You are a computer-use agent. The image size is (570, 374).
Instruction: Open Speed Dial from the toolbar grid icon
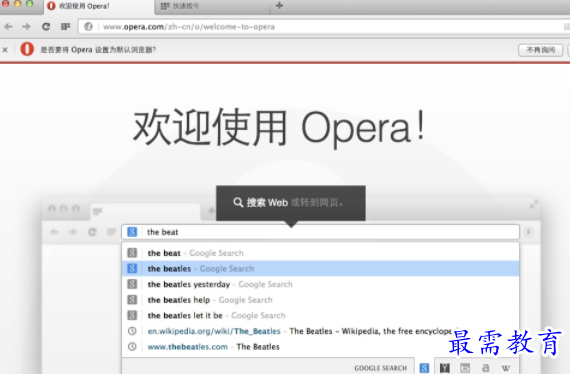point(65,27)
